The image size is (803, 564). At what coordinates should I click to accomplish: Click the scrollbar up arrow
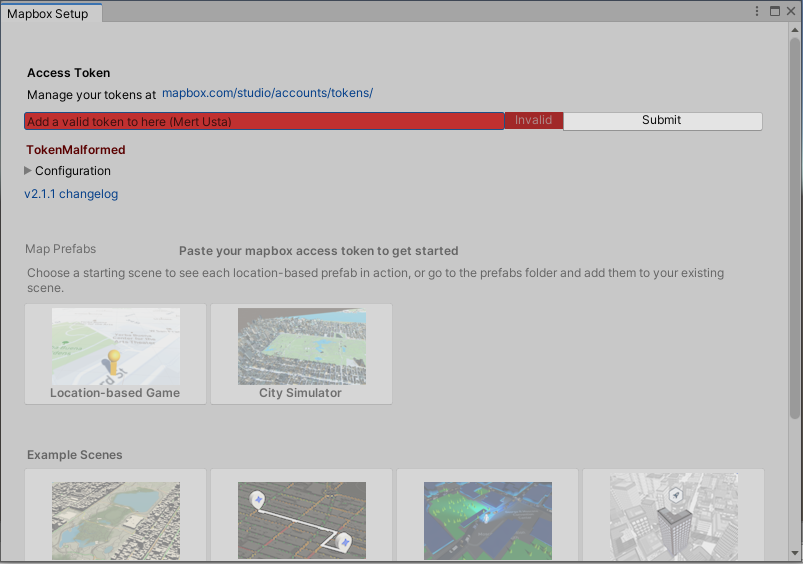795,30
